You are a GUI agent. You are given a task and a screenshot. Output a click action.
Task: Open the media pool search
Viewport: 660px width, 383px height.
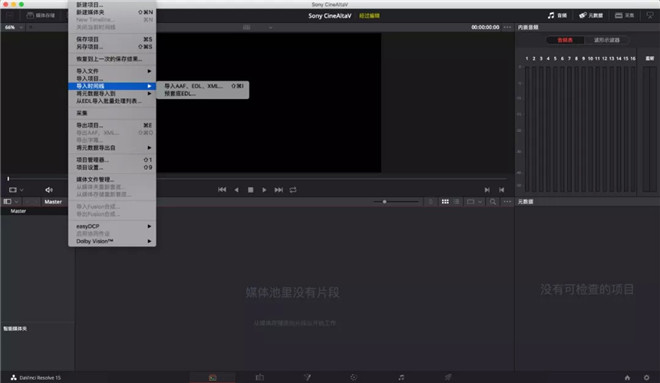tap(492, 202)
